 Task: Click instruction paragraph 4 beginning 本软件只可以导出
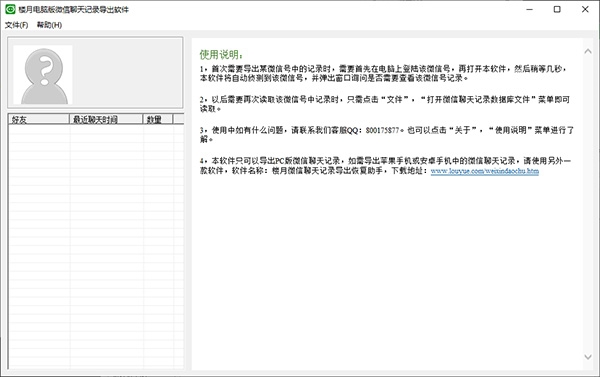click(385, 166)
